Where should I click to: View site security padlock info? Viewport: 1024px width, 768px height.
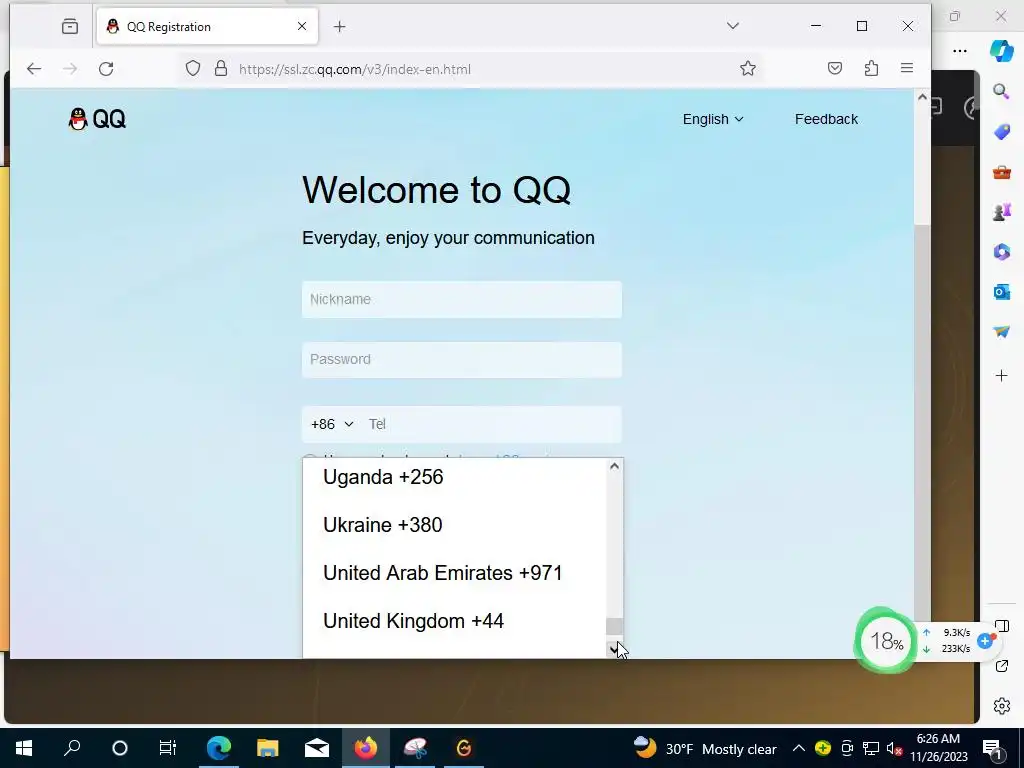point(221,69)
